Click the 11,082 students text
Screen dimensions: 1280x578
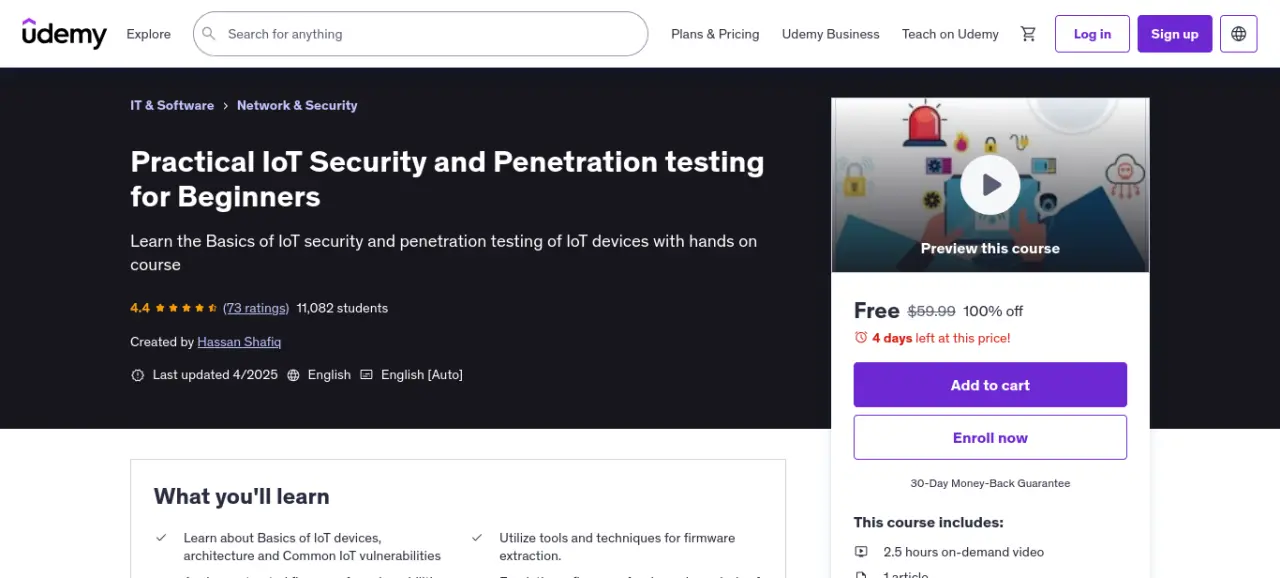click(x=342, y=308)
